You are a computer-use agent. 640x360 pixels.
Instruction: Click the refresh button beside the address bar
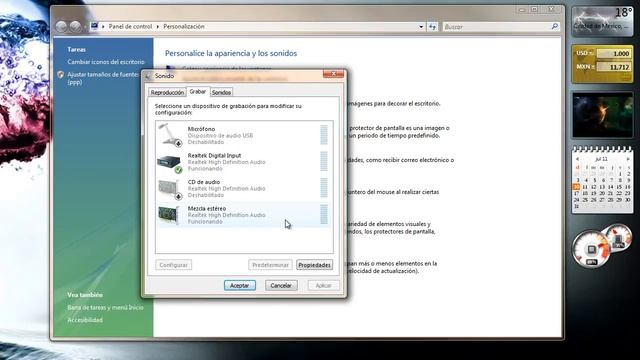tap(432, 27)
